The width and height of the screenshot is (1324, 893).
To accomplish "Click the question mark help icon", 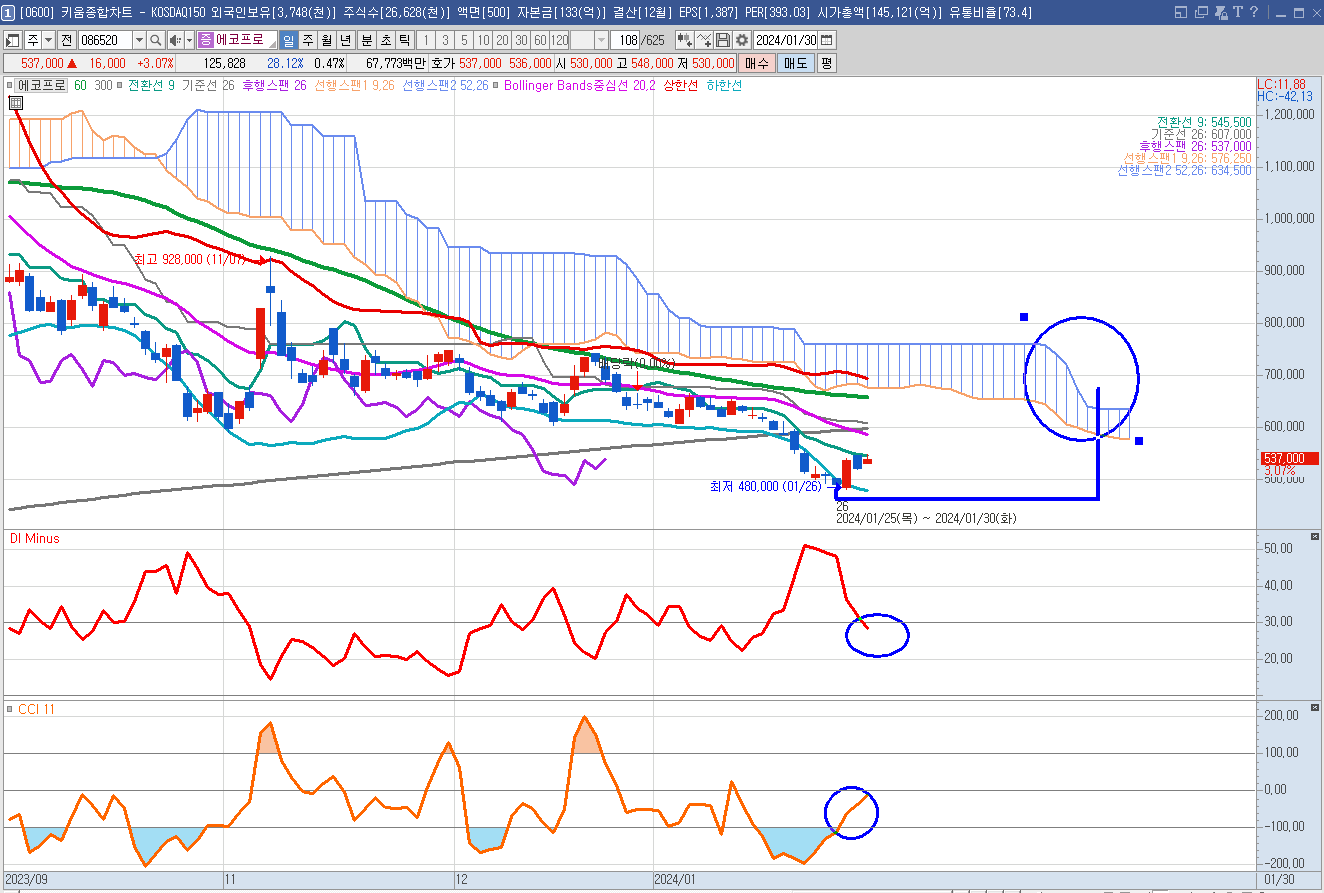I will pos(1254,12).
